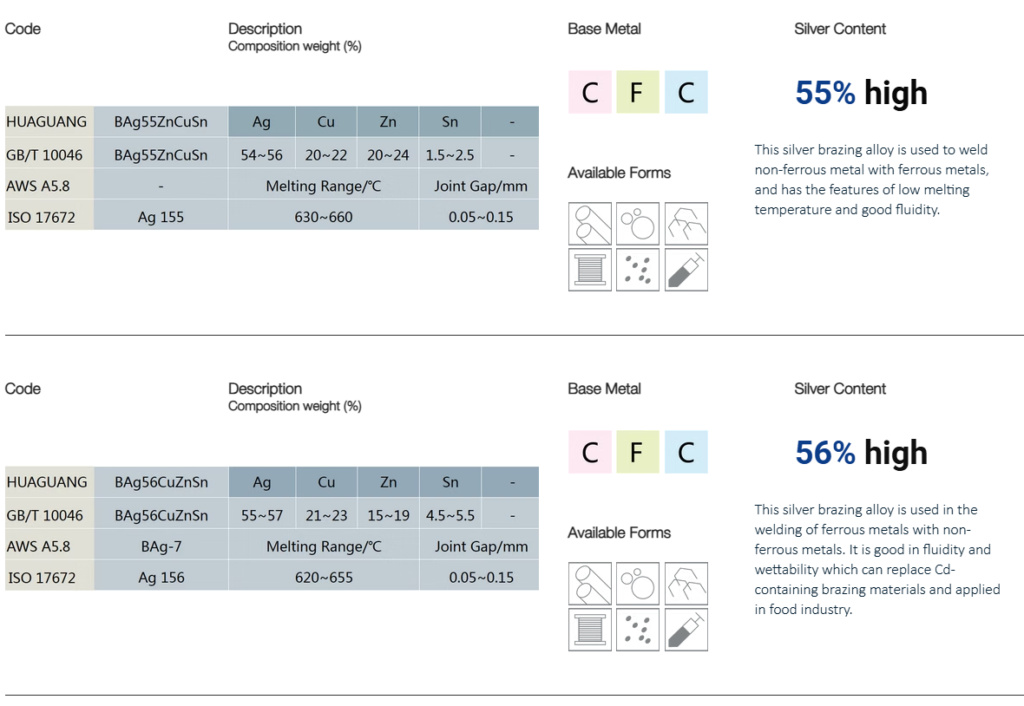Click the ring form icon for BAg55ZnCuSn
The width and height of the screenshot is (1024, 706).
(638, 224)
